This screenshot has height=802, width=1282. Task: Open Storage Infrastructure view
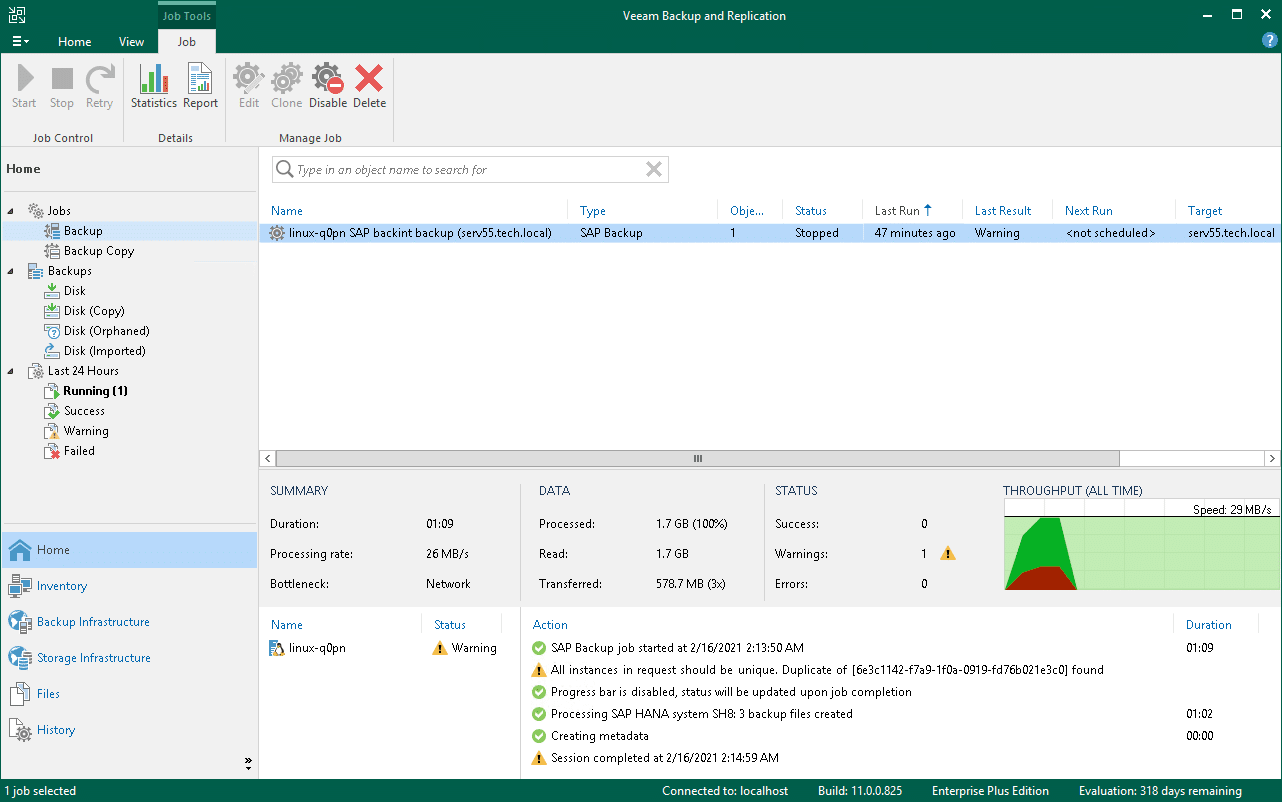pyautogui.click(x=129, y=658)
